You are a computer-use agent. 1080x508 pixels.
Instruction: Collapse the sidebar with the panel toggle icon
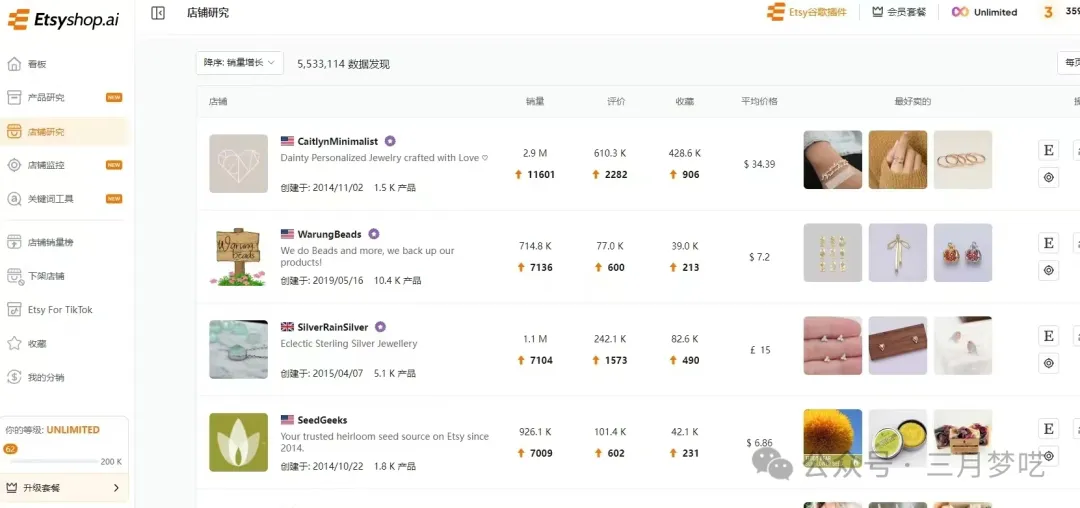(158, 12)
